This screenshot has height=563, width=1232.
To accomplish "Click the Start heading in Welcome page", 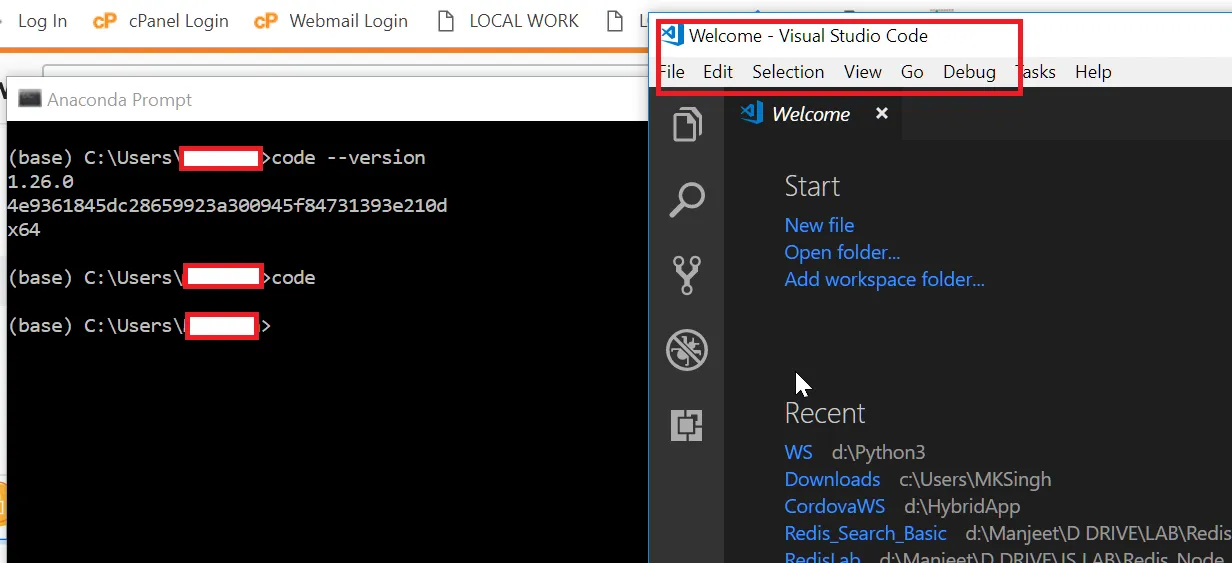I will point(812,186).
